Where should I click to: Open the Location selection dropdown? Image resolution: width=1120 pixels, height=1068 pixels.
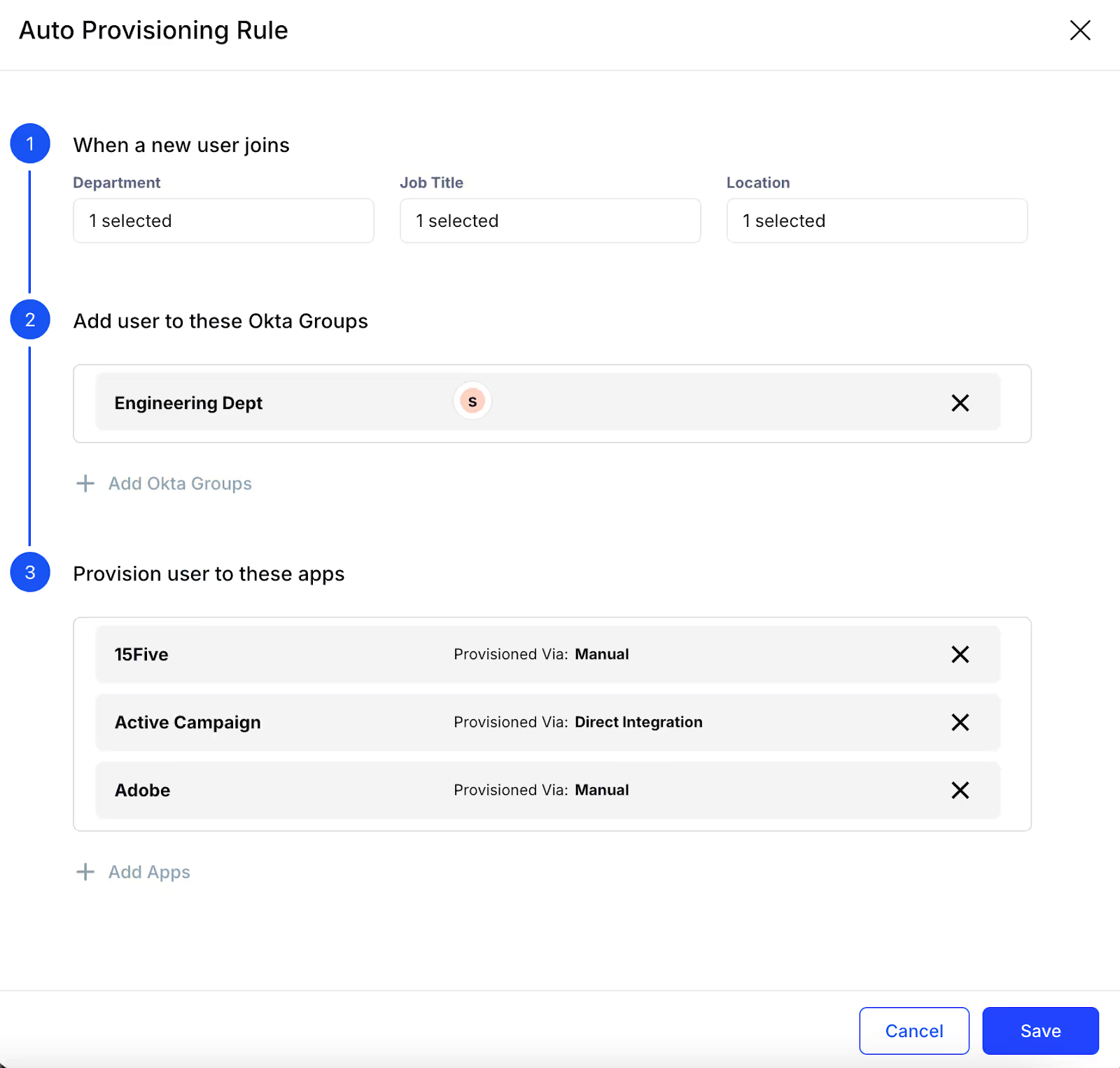pyautogui.click(x=876, y=221)
